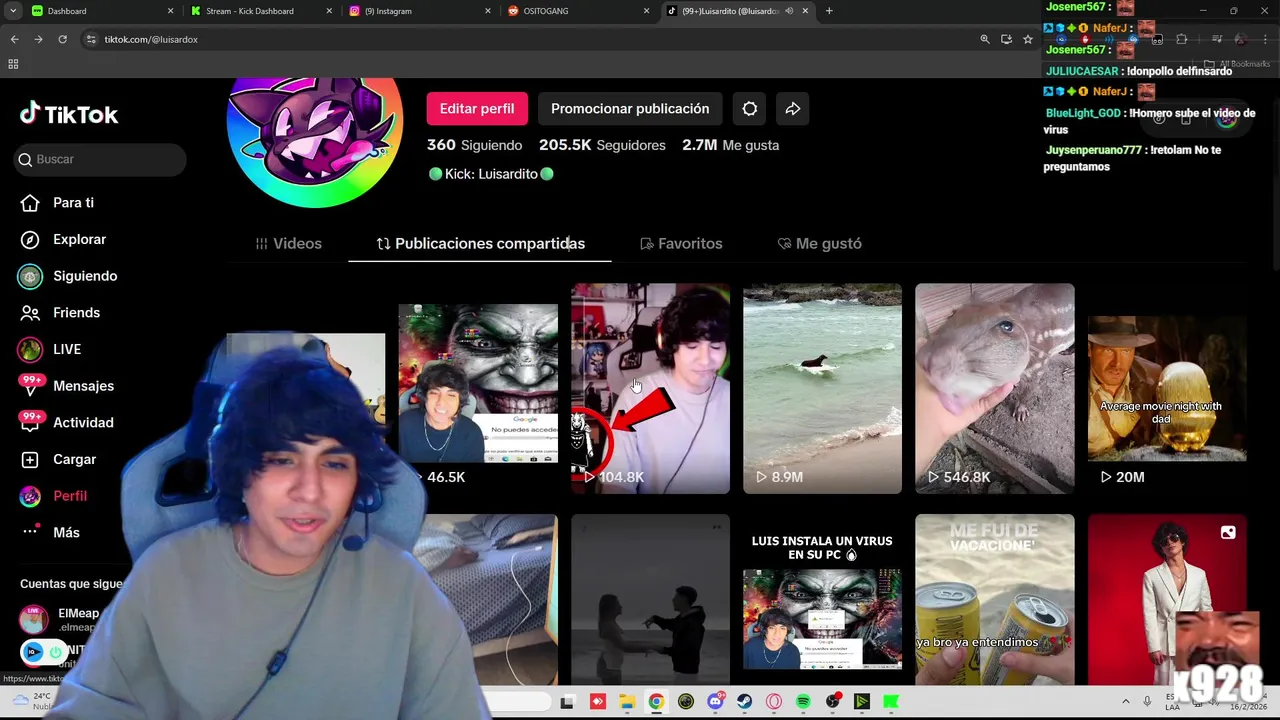1280x720 pixels.
Task: Open the white suit photo post
Action: point(1167,600)
